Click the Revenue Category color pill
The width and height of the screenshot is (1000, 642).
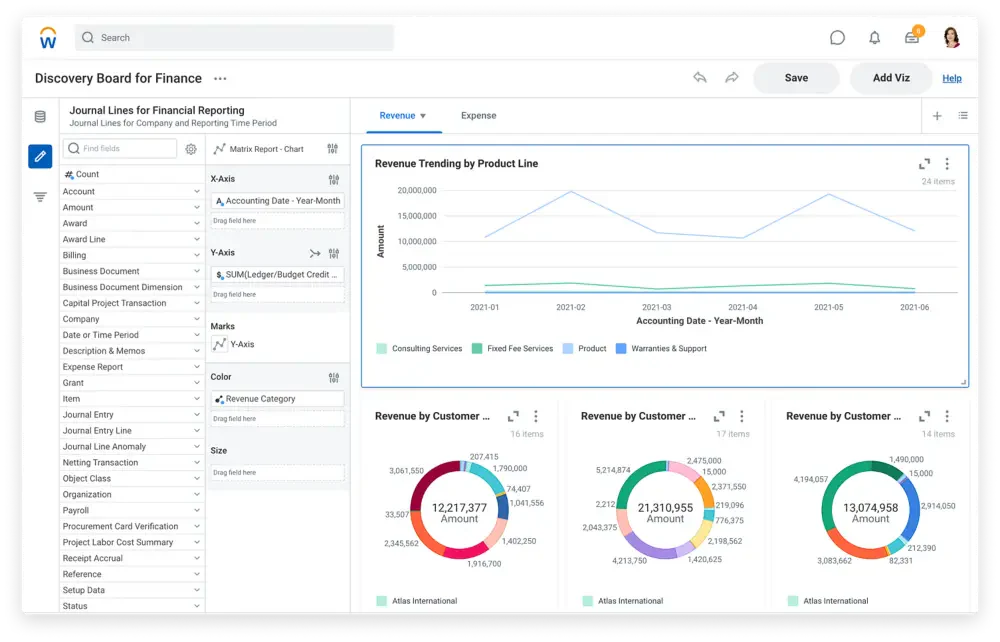(277, 399)
